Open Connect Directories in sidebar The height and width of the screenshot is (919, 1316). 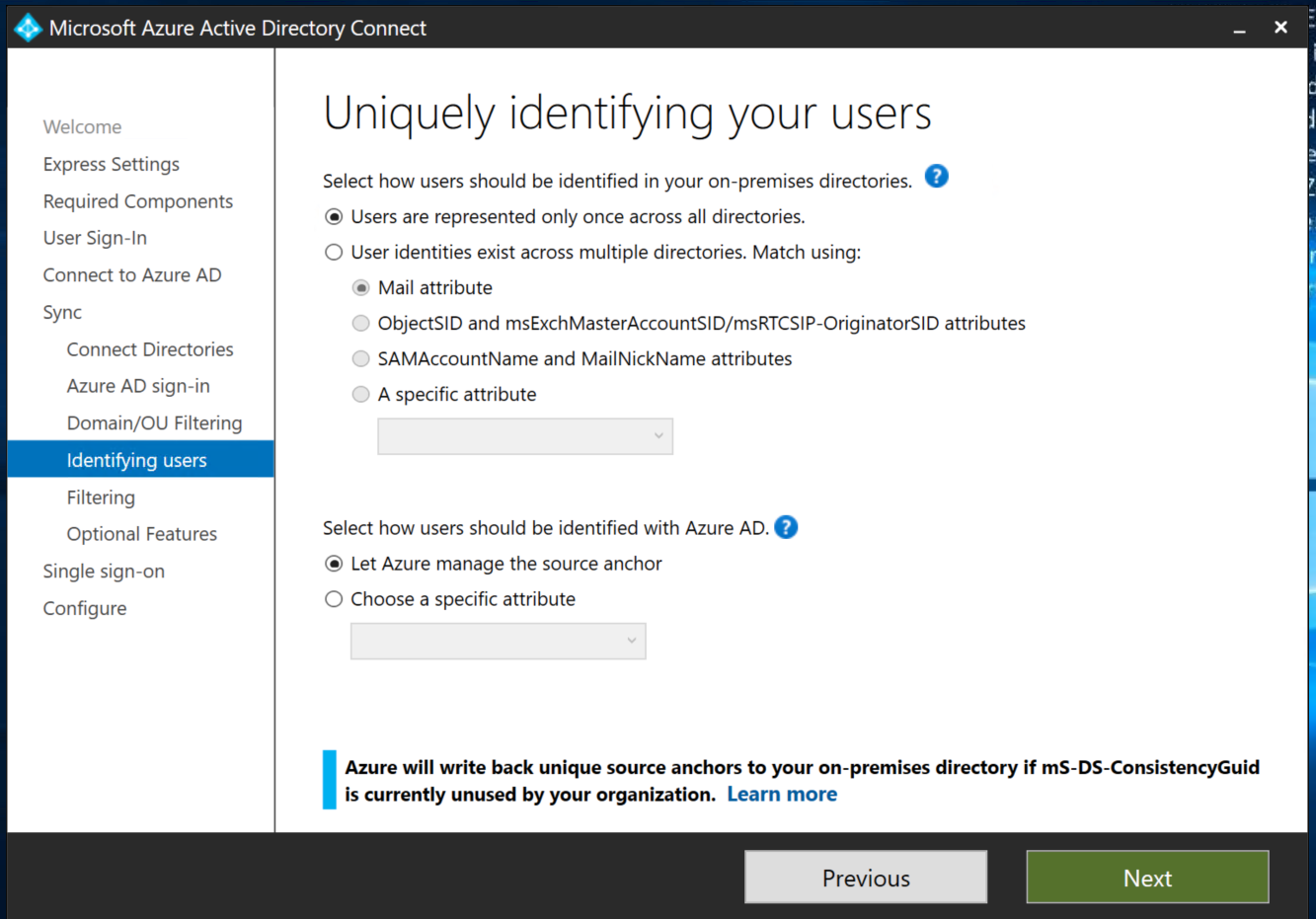coord(150,349)
